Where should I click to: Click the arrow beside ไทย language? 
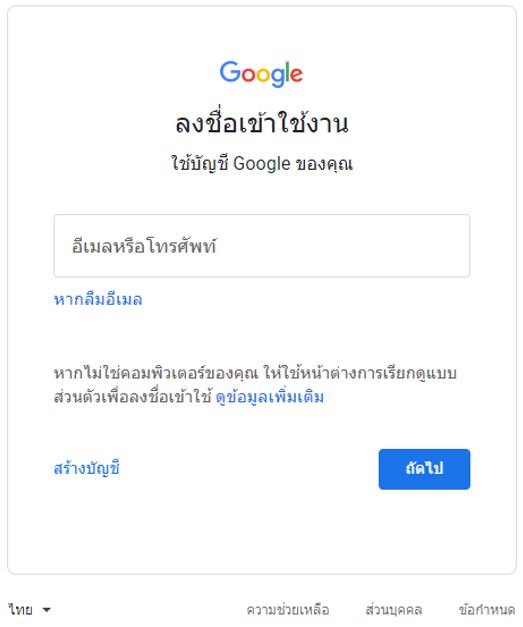click(x=46, y=610)
